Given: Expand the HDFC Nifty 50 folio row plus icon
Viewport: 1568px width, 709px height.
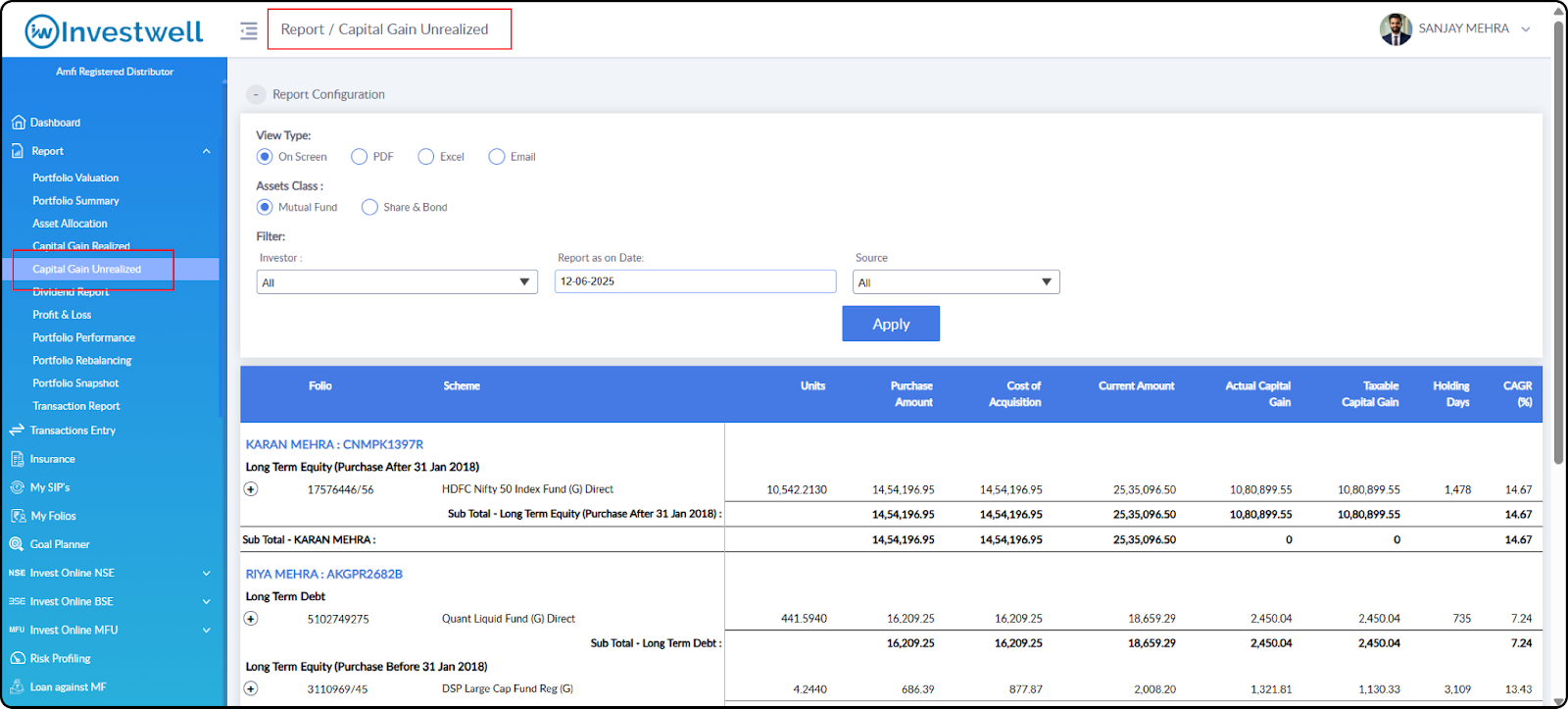Looking at the screenshot, I should pos(251,489).
